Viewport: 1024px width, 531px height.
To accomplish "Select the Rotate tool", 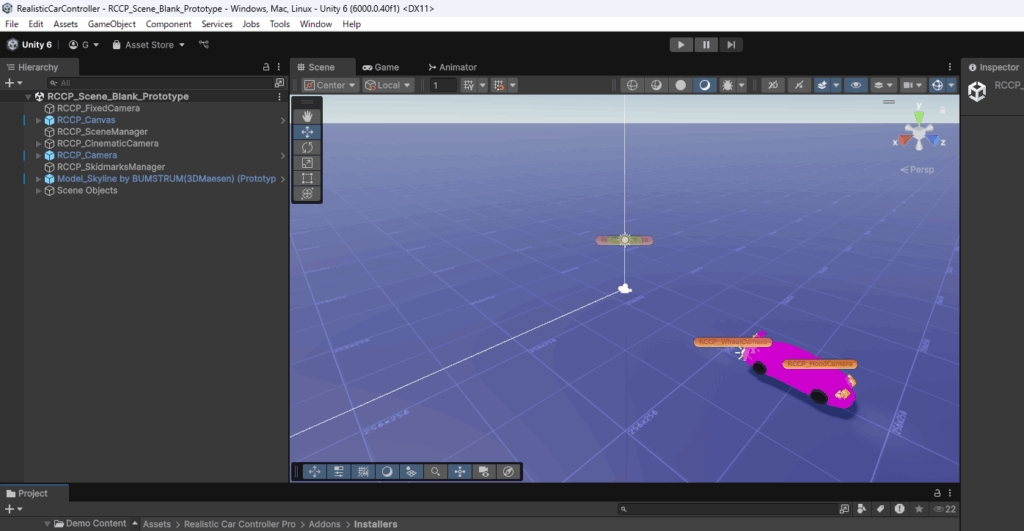I will (307, 147).
